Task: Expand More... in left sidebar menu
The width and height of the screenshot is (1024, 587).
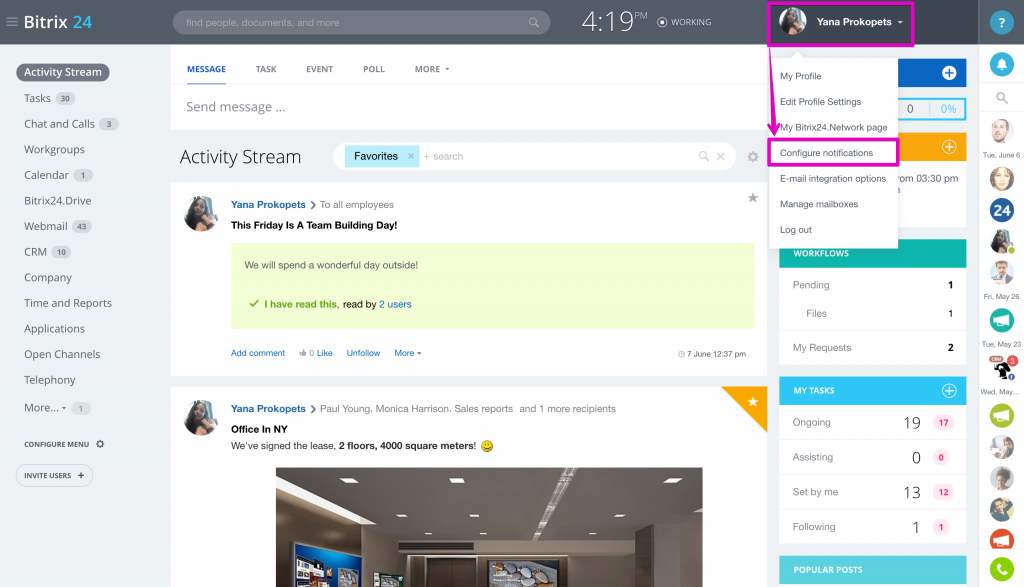Action: tap(45, 407)
